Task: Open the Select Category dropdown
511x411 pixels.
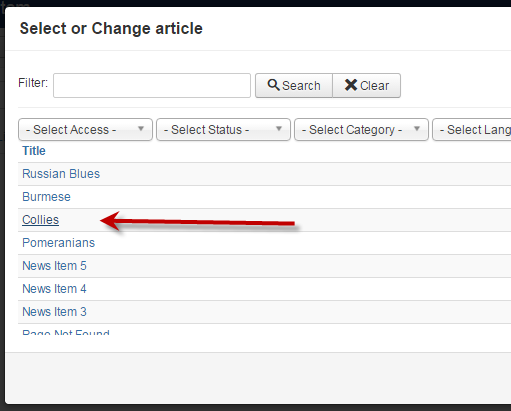Action: (361, 129)
